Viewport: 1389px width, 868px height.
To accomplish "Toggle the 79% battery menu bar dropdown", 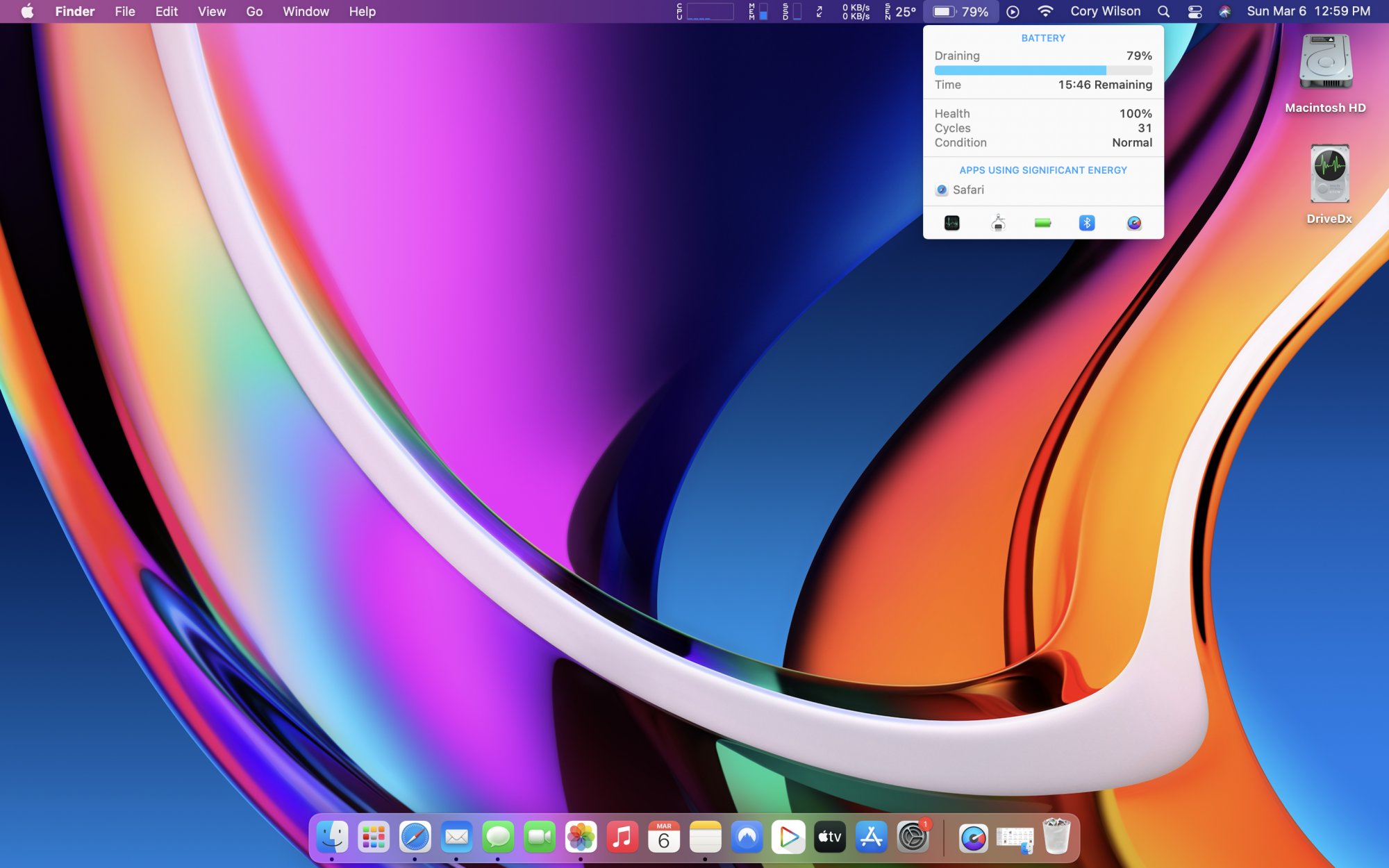I will pyautogui.click(x=961, y=12).
